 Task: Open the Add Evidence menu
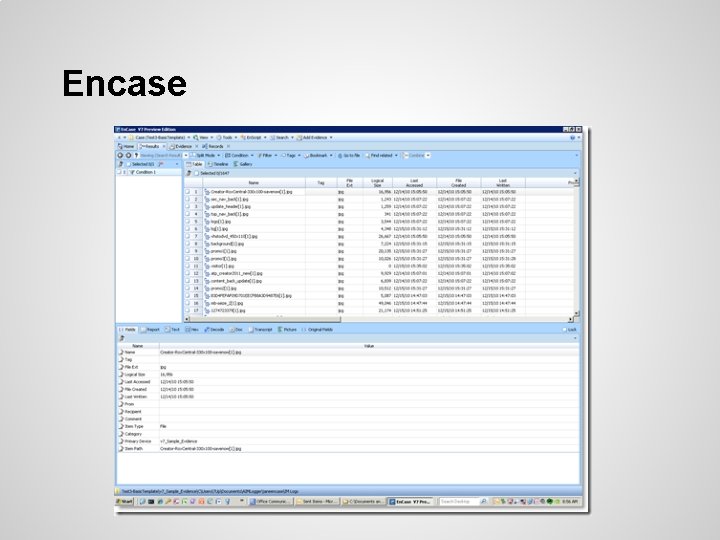[314, 137]
